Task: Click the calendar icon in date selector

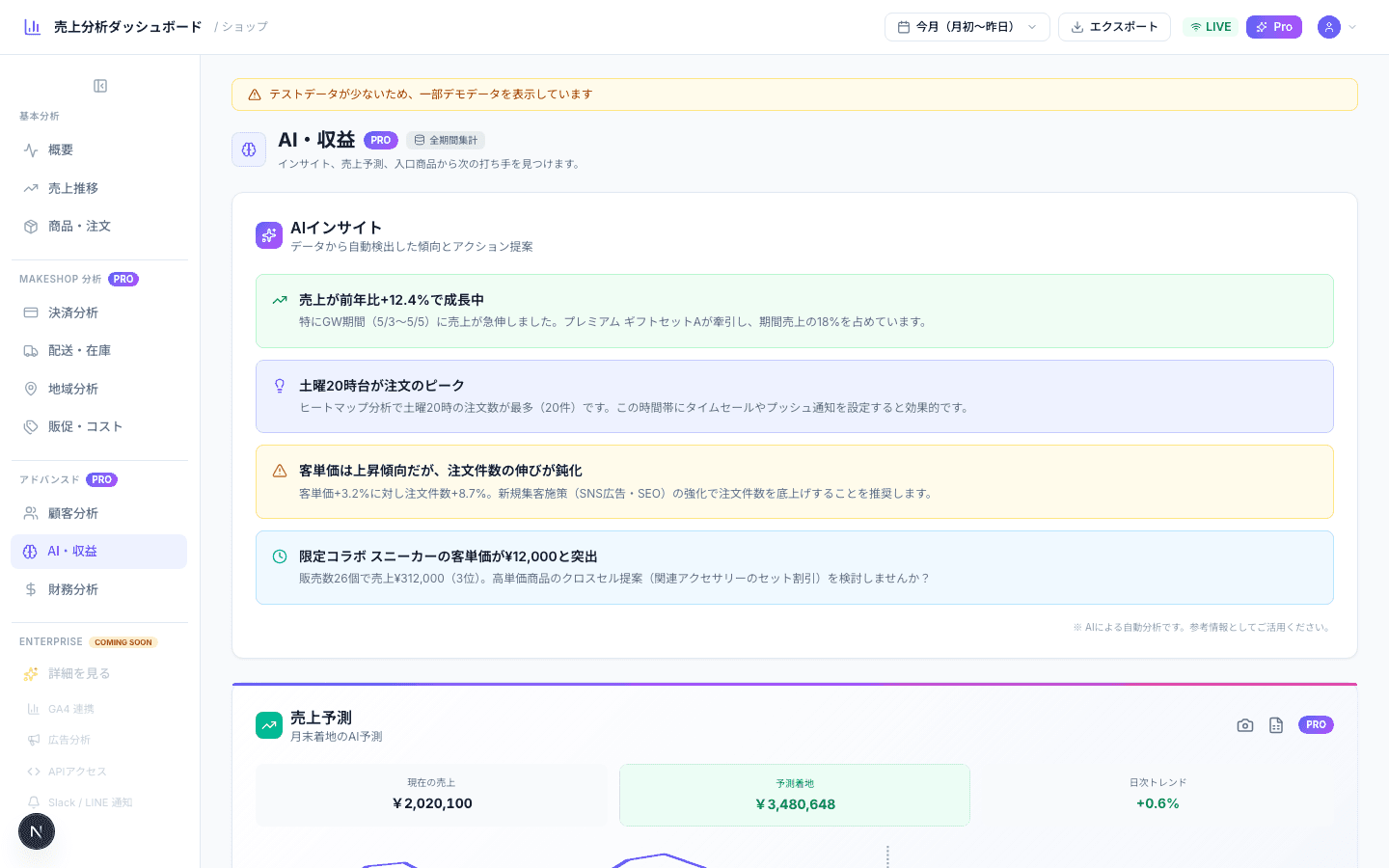Action: [x=904, y=27]
